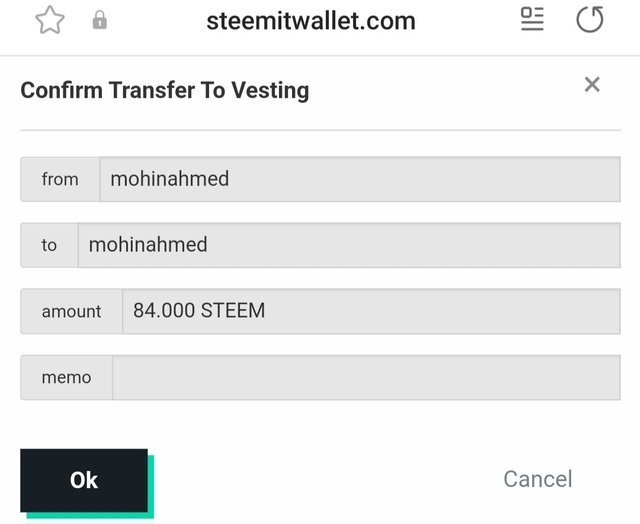640x524 pixels.
Task: Click the 'from' field label
Action: [x=60, y=179]
